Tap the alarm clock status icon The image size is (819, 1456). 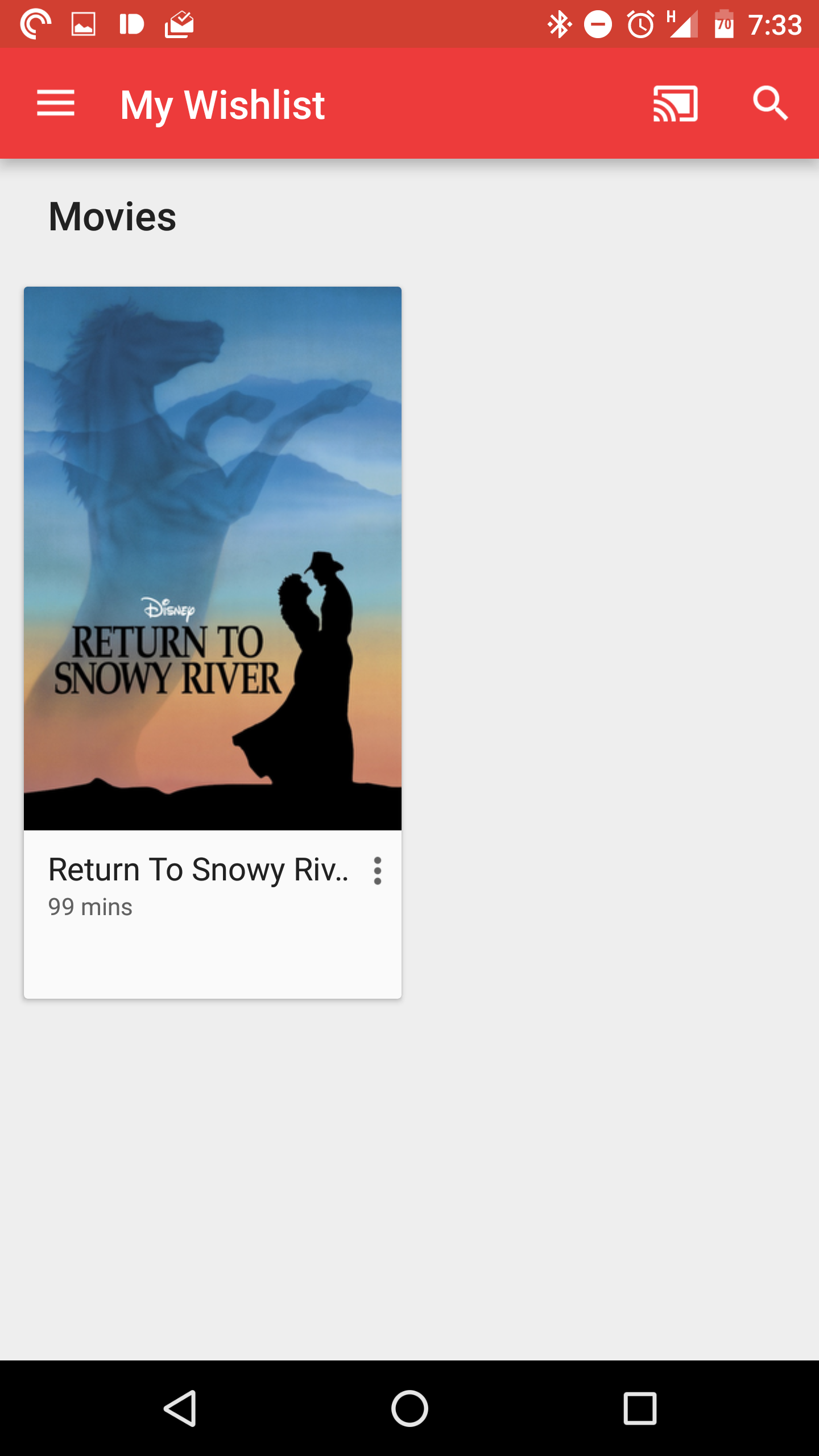point(640,24)
